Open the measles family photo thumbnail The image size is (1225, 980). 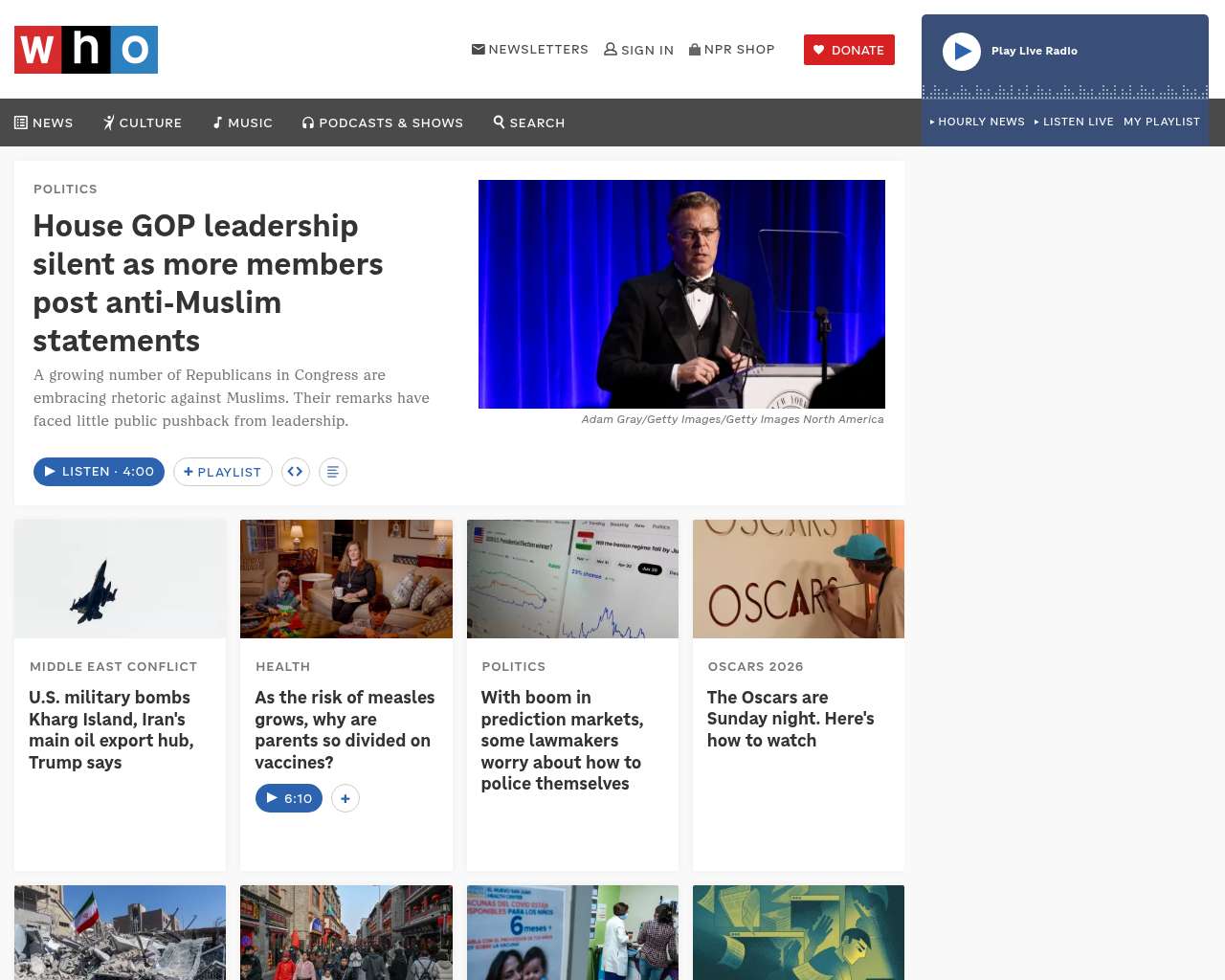[346, 579]
